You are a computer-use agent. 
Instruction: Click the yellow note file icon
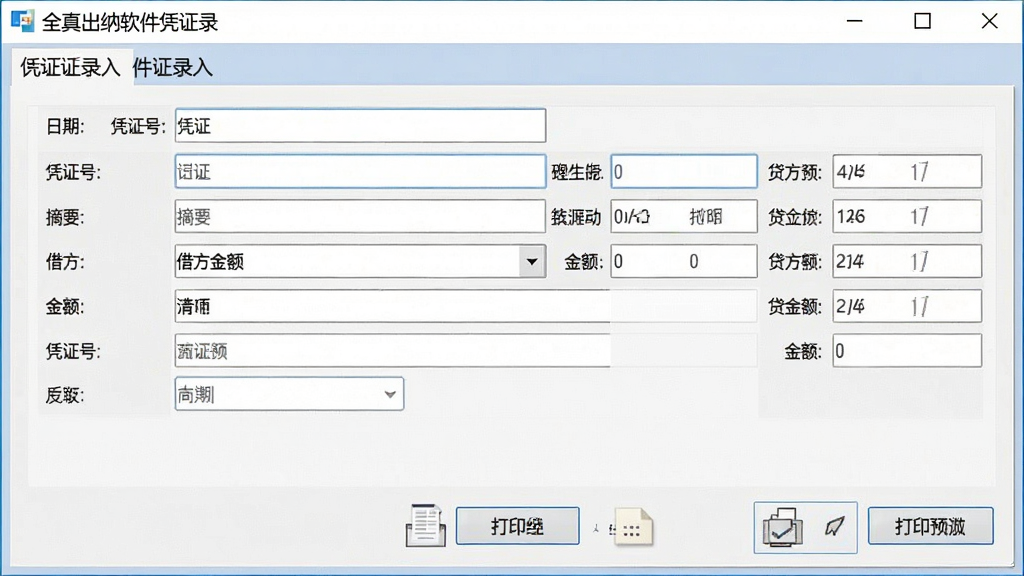coord(633,526)
